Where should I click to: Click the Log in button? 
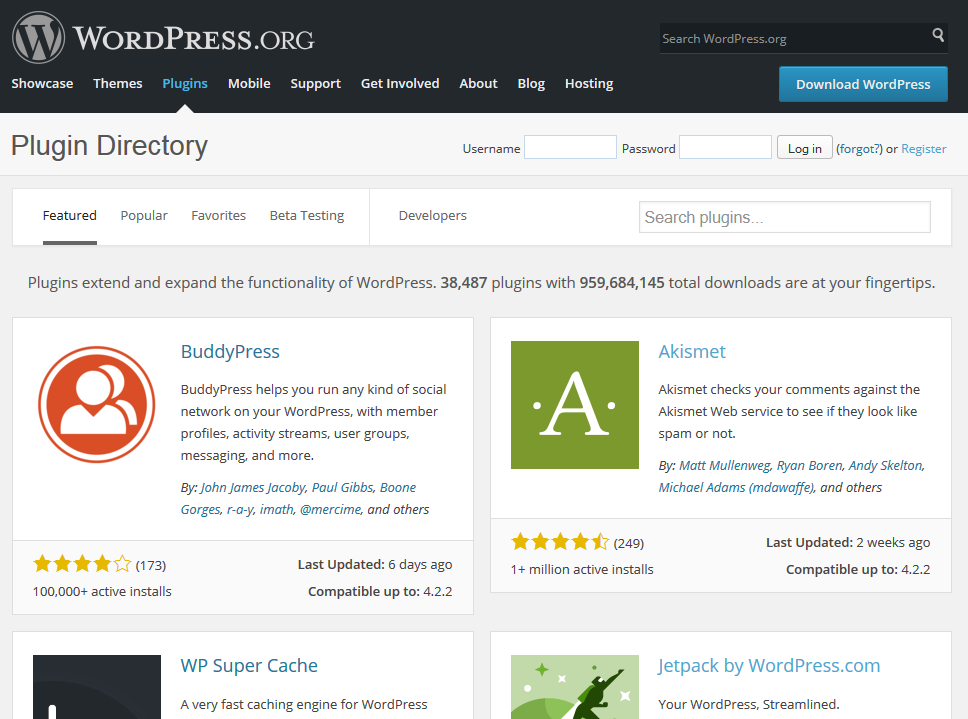click(x=804, y=148)
